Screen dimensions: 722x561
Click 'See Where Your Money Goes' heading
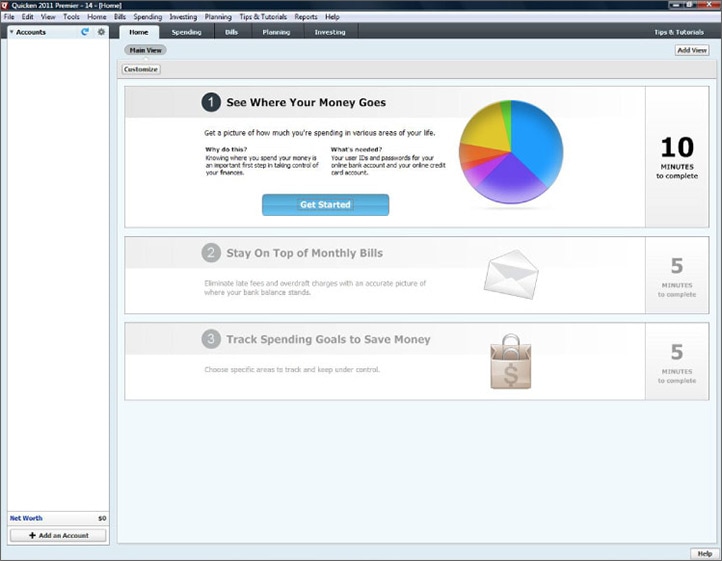306,102
